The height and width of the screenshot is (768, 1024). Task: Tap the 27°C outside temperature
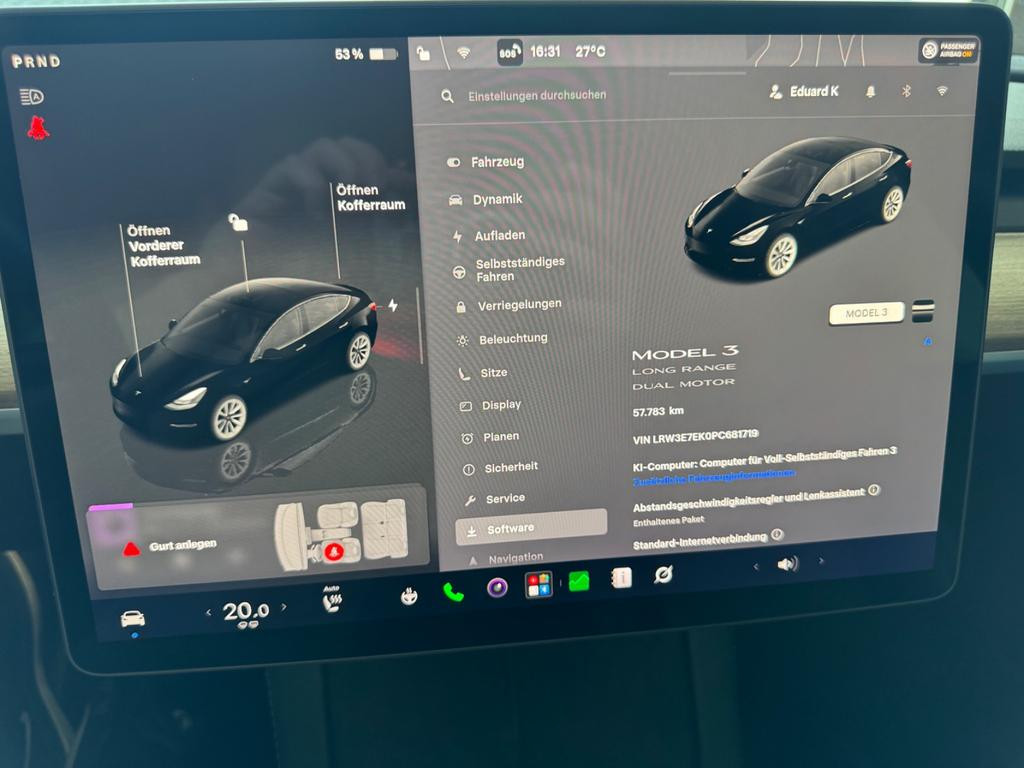coord(590,52)
